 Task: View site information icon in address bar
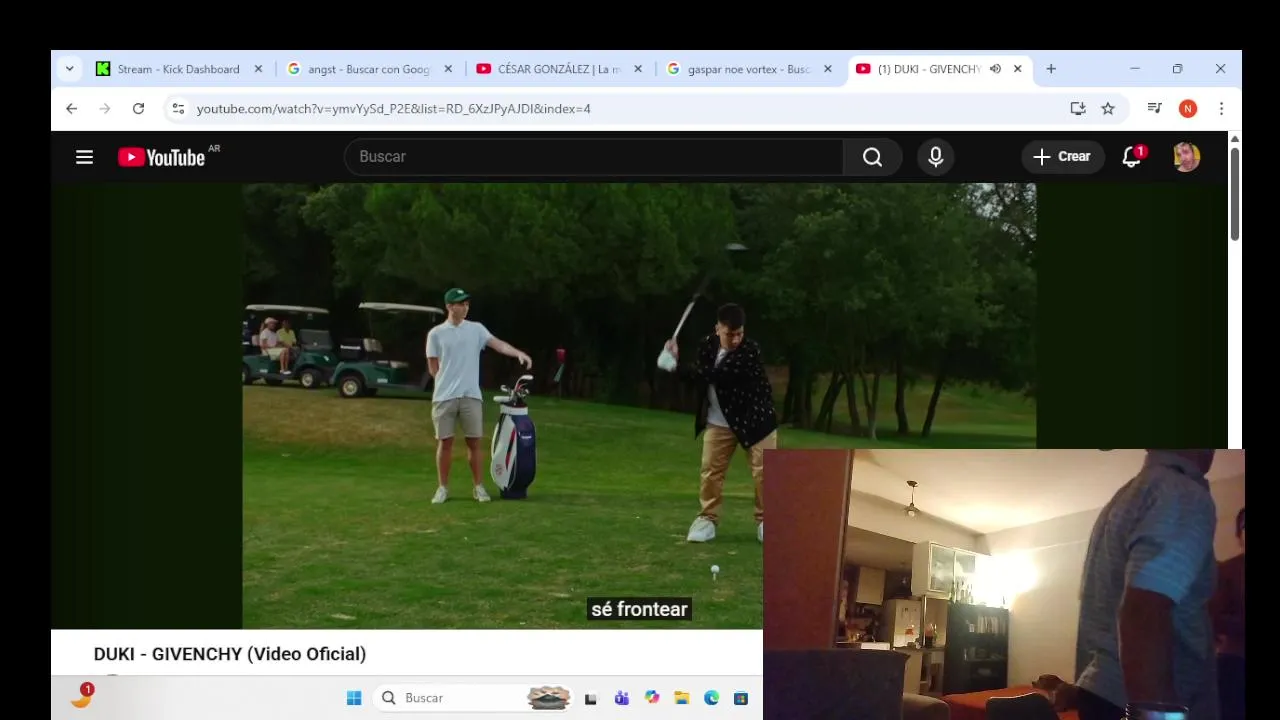[178, 108]
